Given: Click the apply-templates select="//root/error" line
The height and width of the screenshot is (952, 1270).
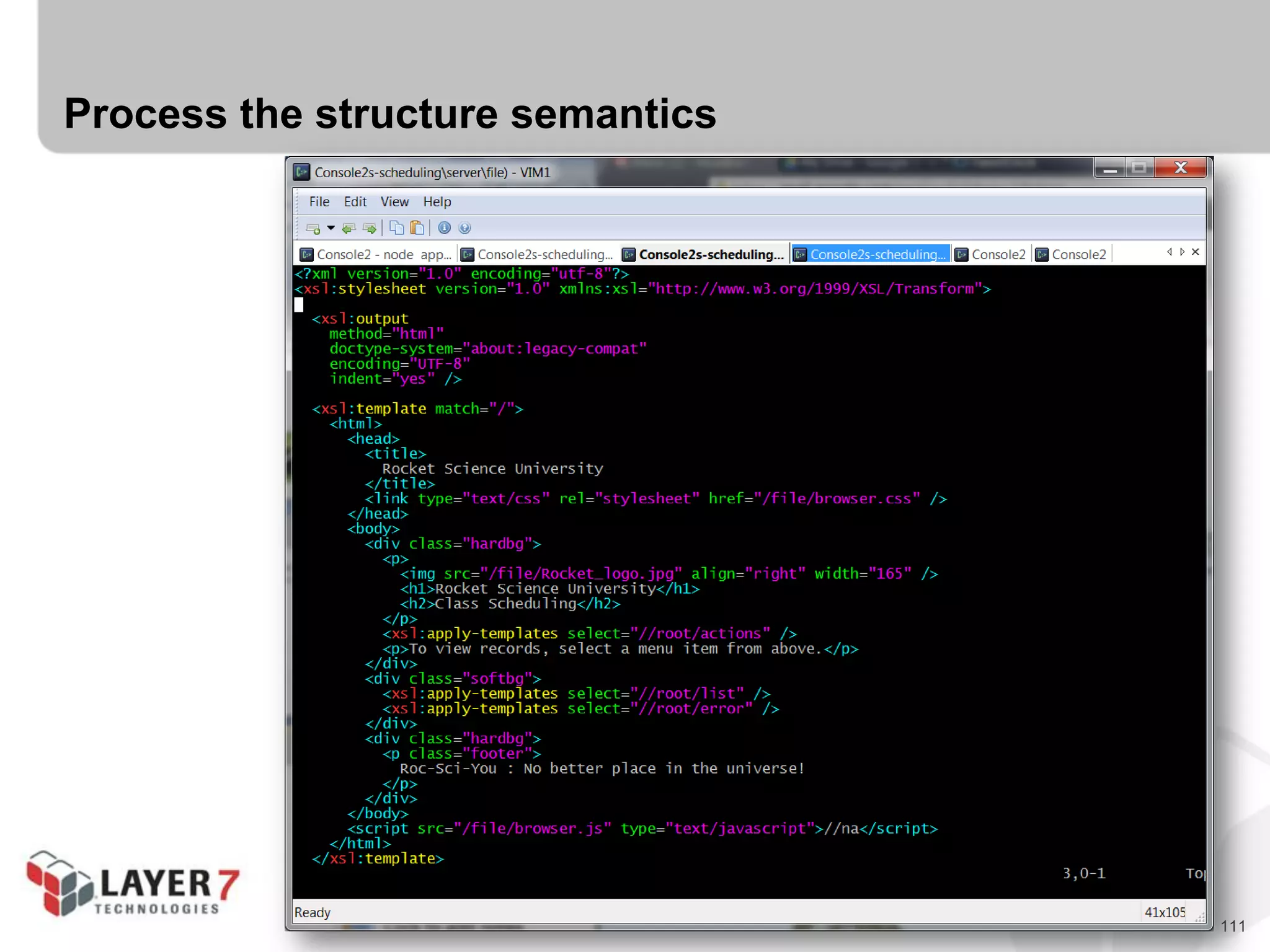Looking at the screenshot, I should pyautogui.click(x=581, y=709).
